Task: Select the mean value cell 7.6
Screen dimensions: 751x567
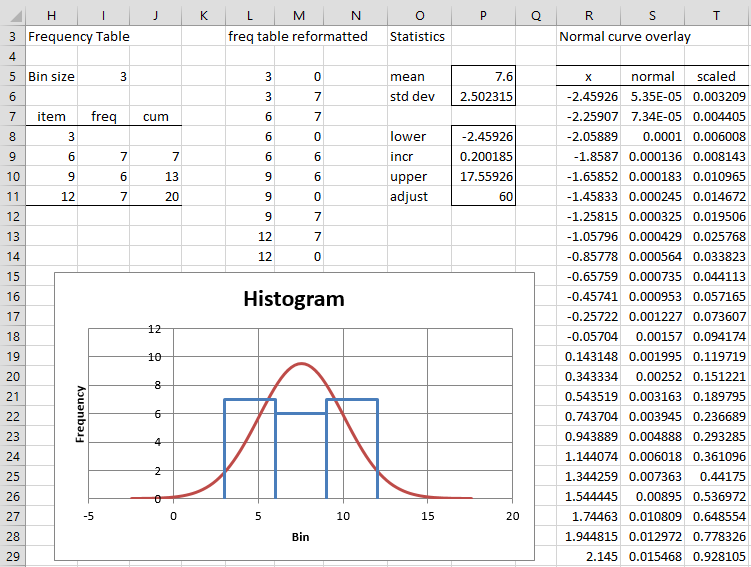Action: click(x=483, y=76)
